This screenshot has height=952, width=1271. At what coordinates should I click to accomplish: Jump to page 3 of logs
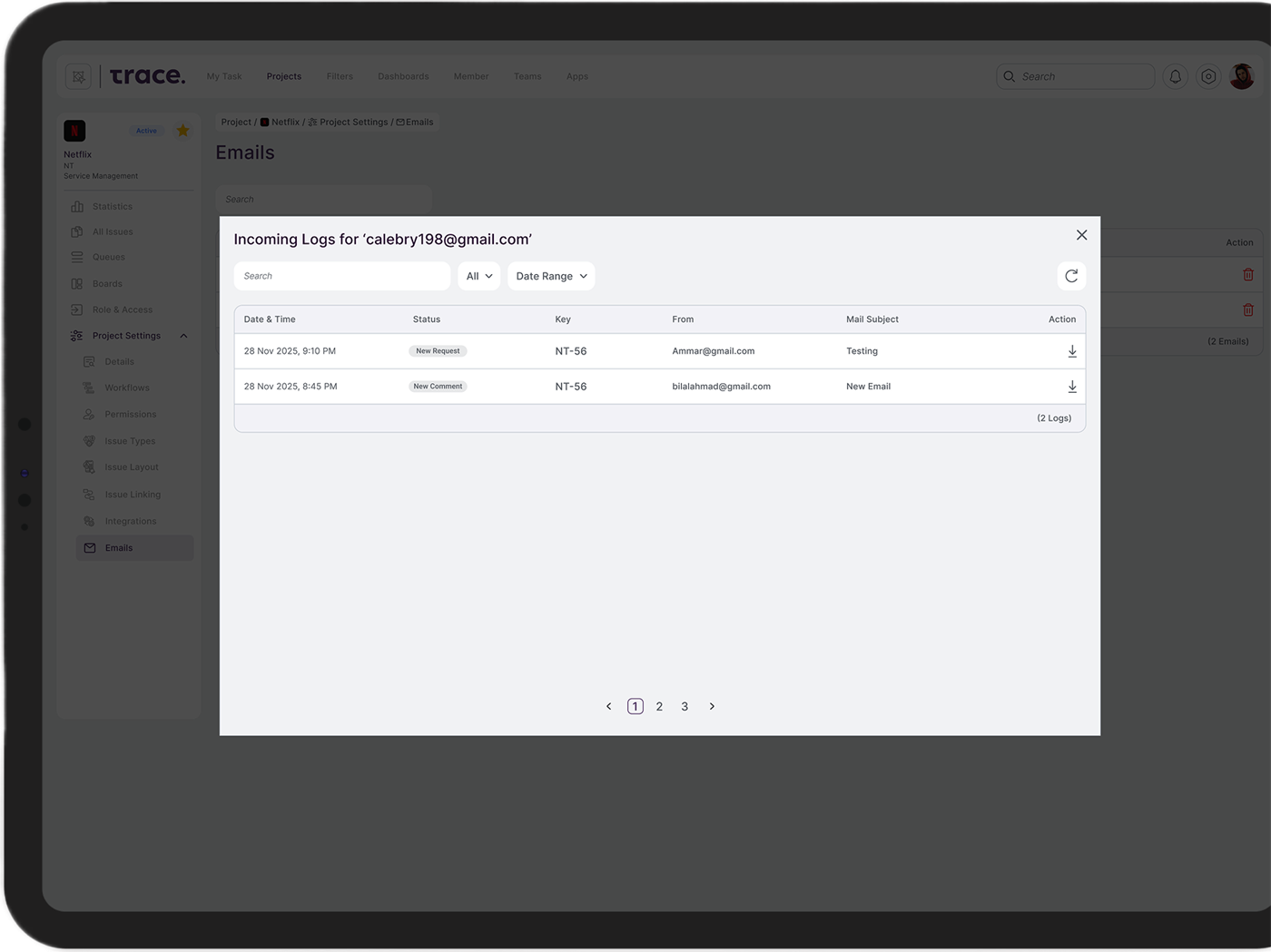coord(685,706)
